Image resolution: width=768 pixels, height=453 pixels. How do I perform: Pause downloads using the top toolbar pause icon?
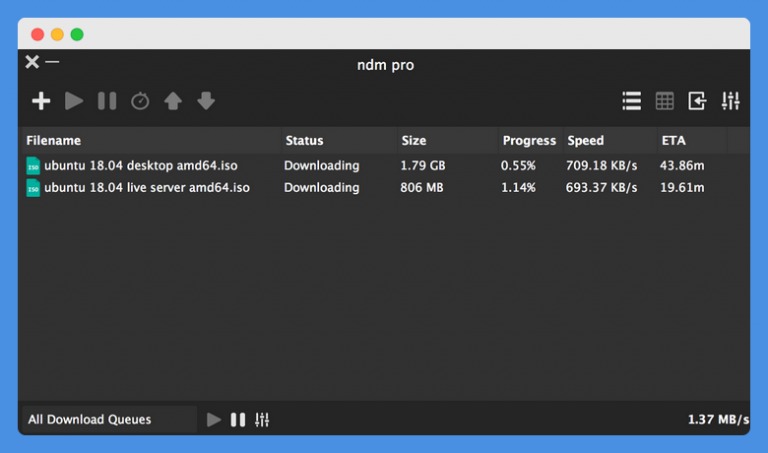[x=107, y=101]
